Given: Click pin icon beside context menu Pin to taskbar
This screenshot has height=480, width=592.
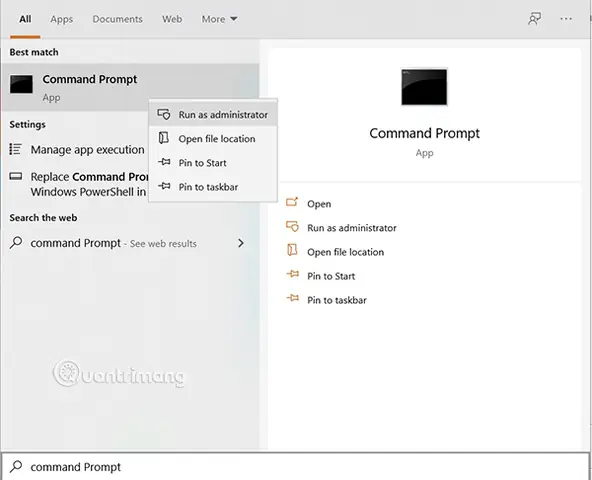Looking at the screenshot, I should click(x=164, y=186).
